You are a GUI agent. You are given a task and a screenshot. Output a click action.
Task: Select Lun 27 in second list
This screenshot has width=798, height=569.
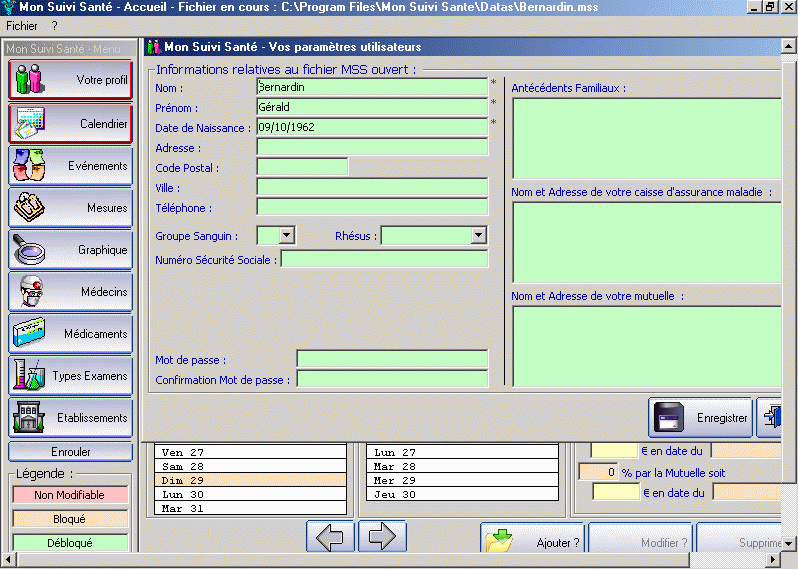click(462, 452)
